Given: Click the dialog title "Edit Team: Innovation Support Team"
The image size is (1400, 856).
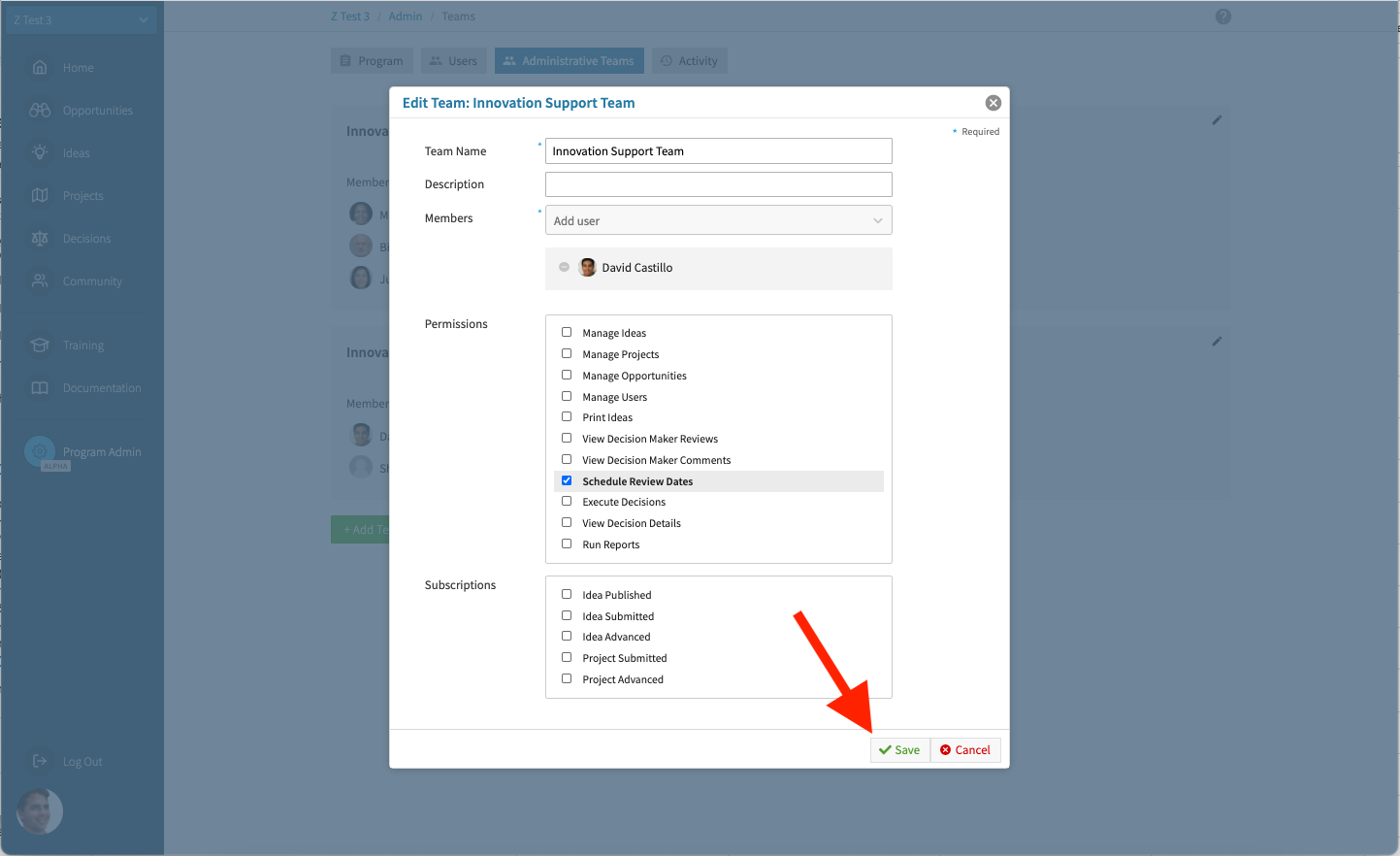Looking at the screenshot, I should tap(519, 103).
